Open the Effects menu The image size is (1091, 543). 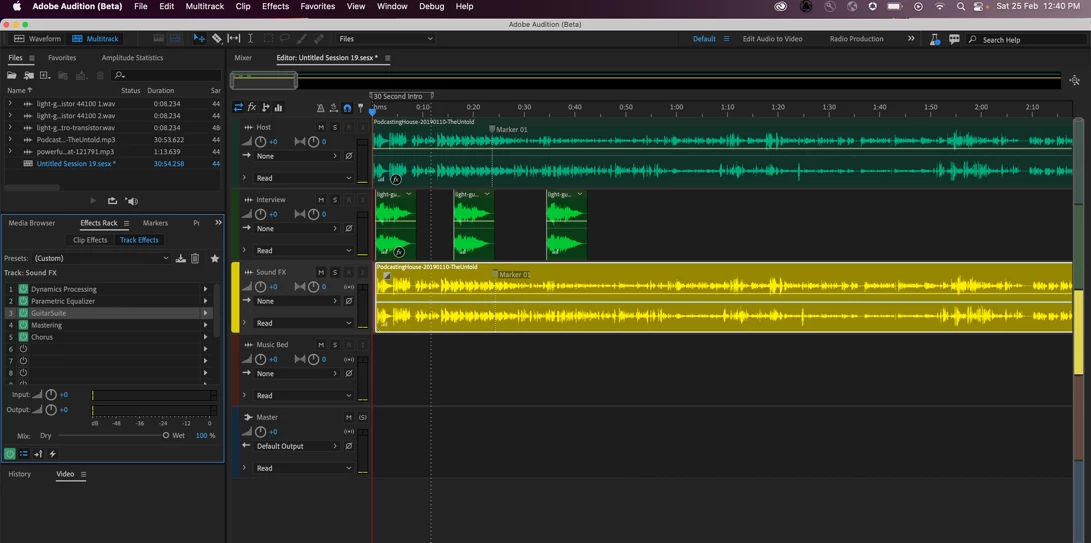[276, 6]
